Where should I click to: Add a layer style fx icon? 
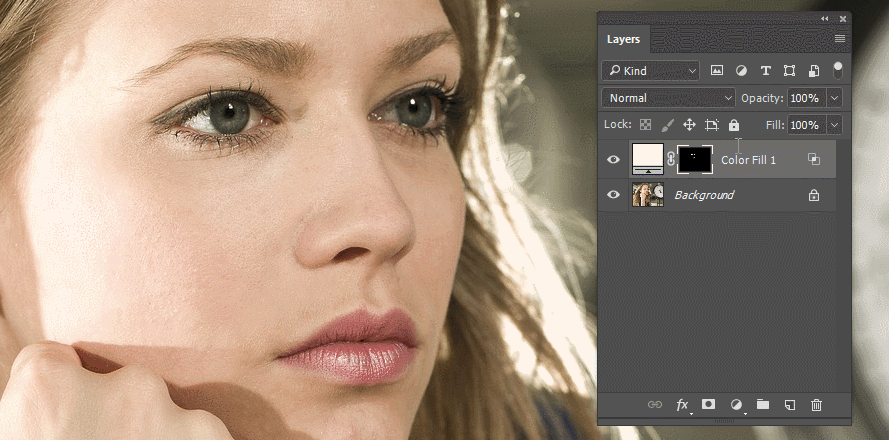coord(683,405)
